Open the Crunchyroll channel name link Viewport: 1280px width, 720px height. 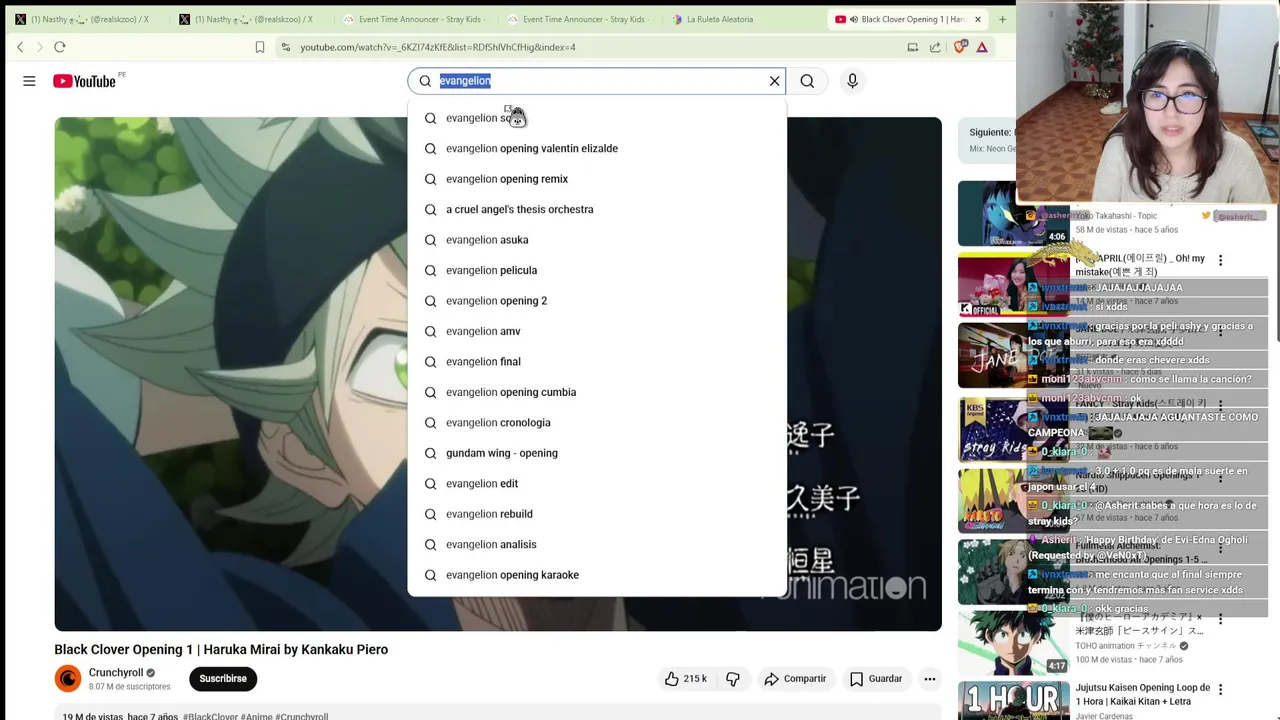click(x=116, y=673)
